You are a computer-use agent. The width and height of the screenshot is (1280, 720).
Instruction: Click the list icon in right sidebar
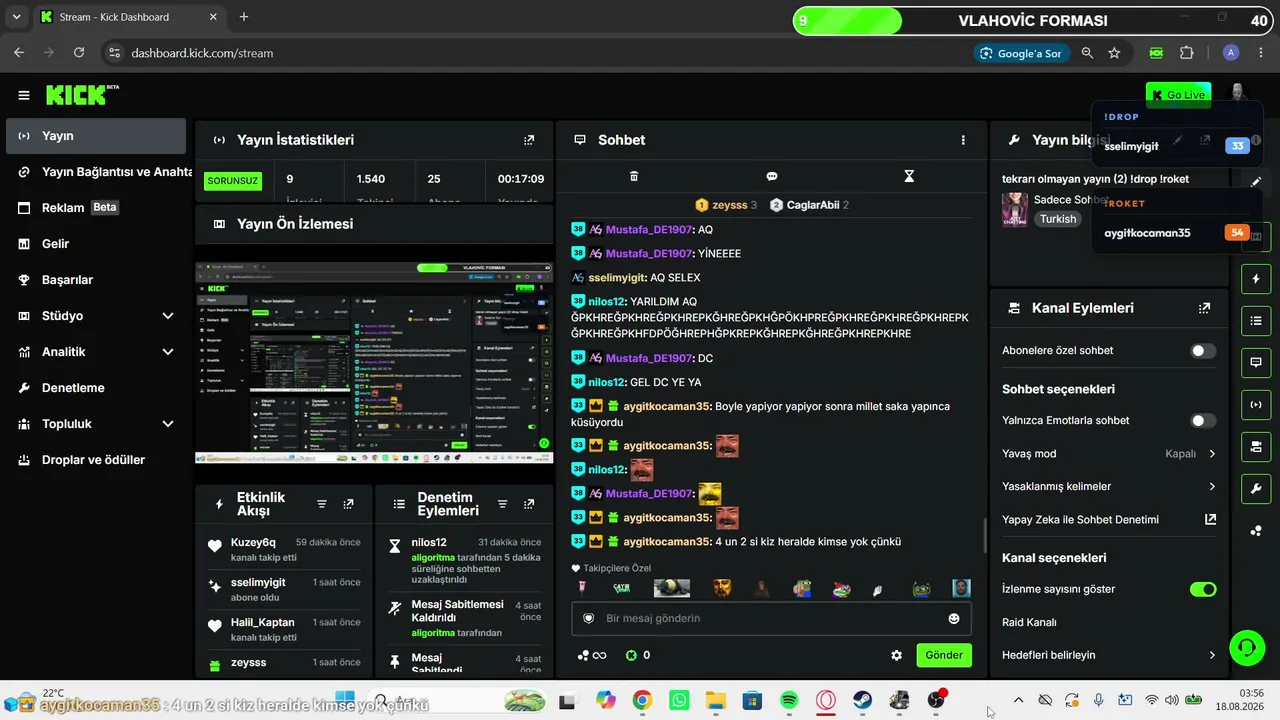[1256, 320]
